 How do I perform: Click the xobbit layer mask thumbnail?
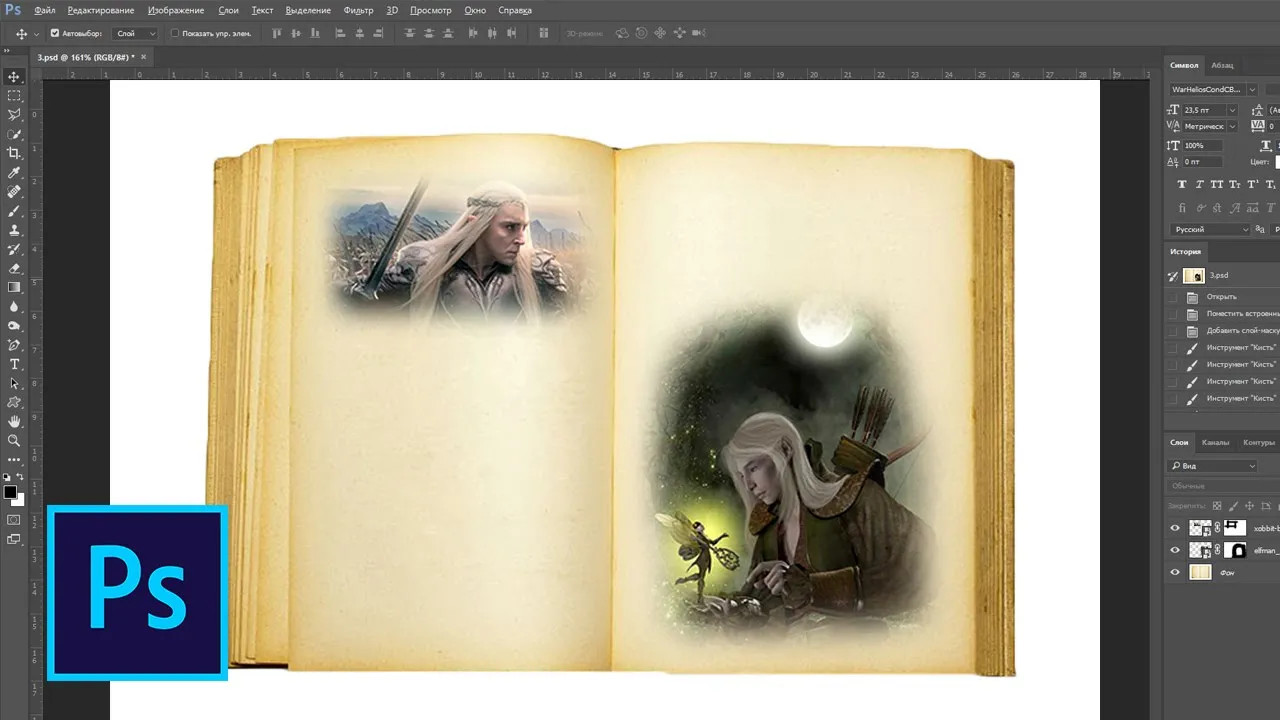[x=1236, y=527]
